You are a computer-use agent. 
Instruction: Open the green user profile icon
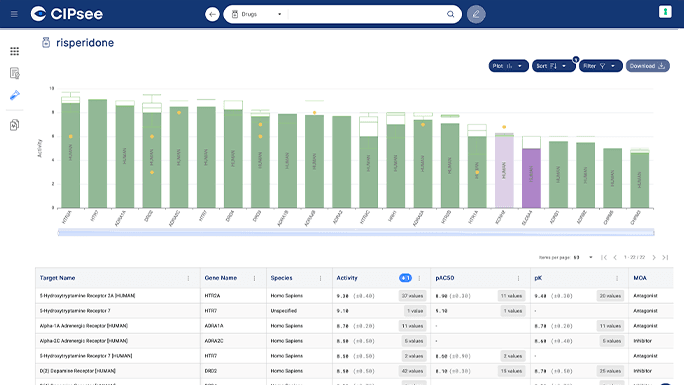tap(665, 12)
